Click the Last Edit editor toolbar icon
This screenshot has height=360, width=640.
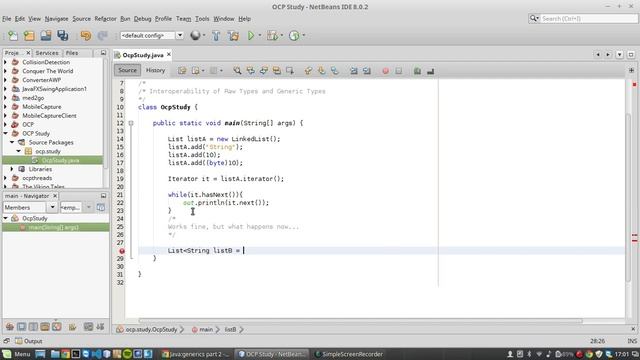coord(182,71)
